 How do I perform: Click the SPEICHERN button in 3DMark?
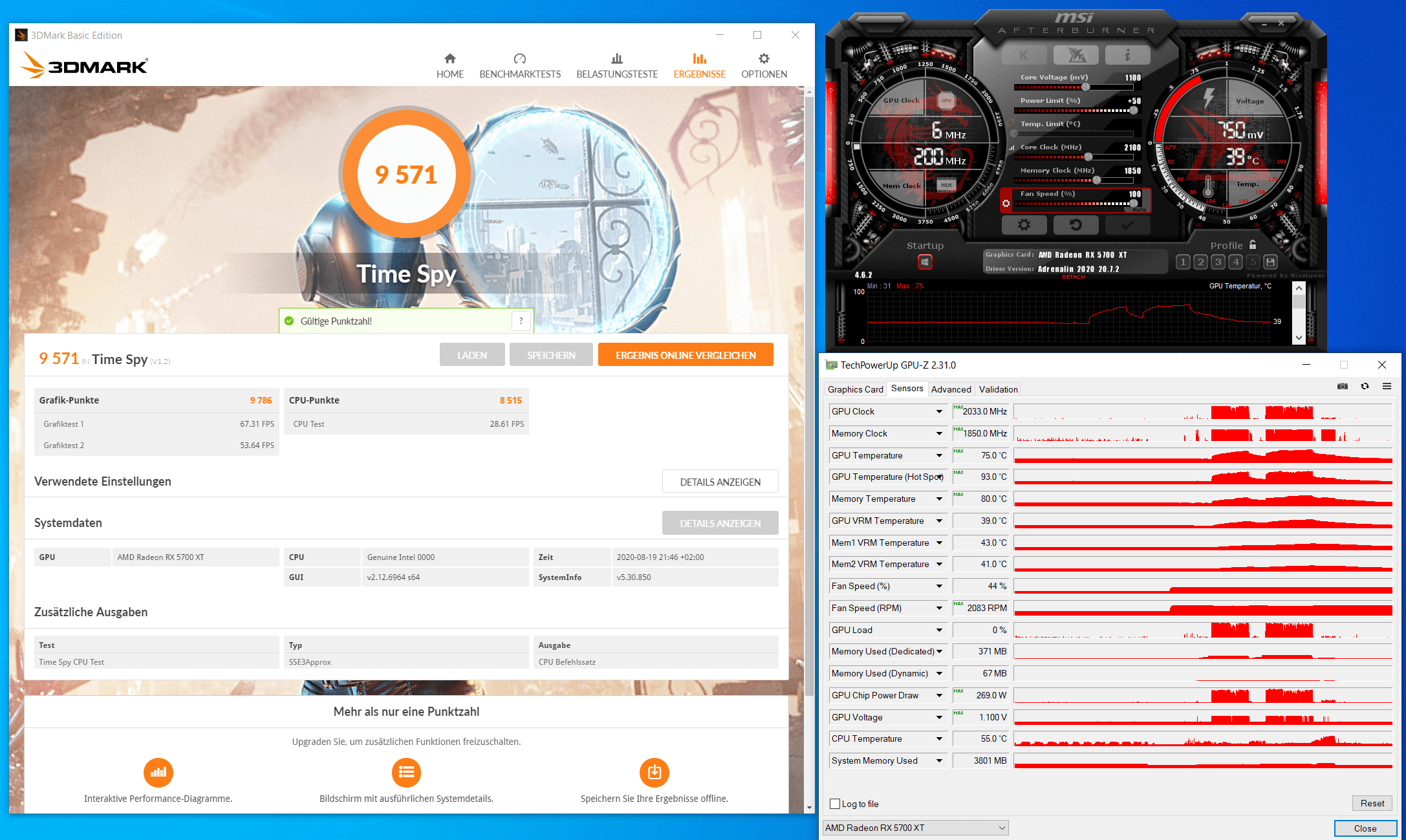click(551, 355)
